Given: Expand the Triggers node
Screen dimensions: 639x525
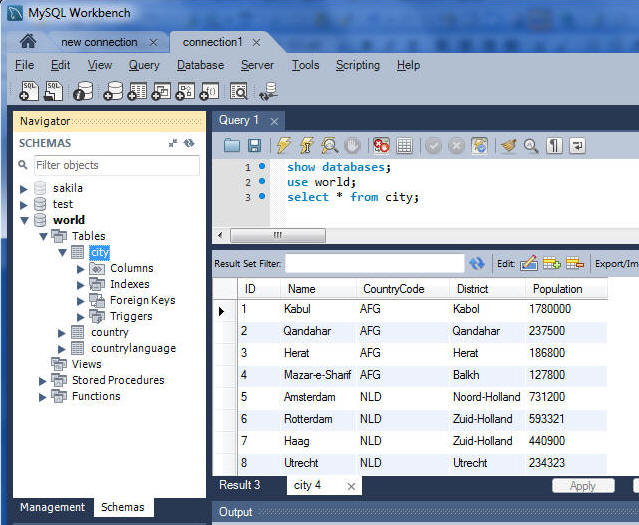Looking at the screenshot, I should [81, 317].
